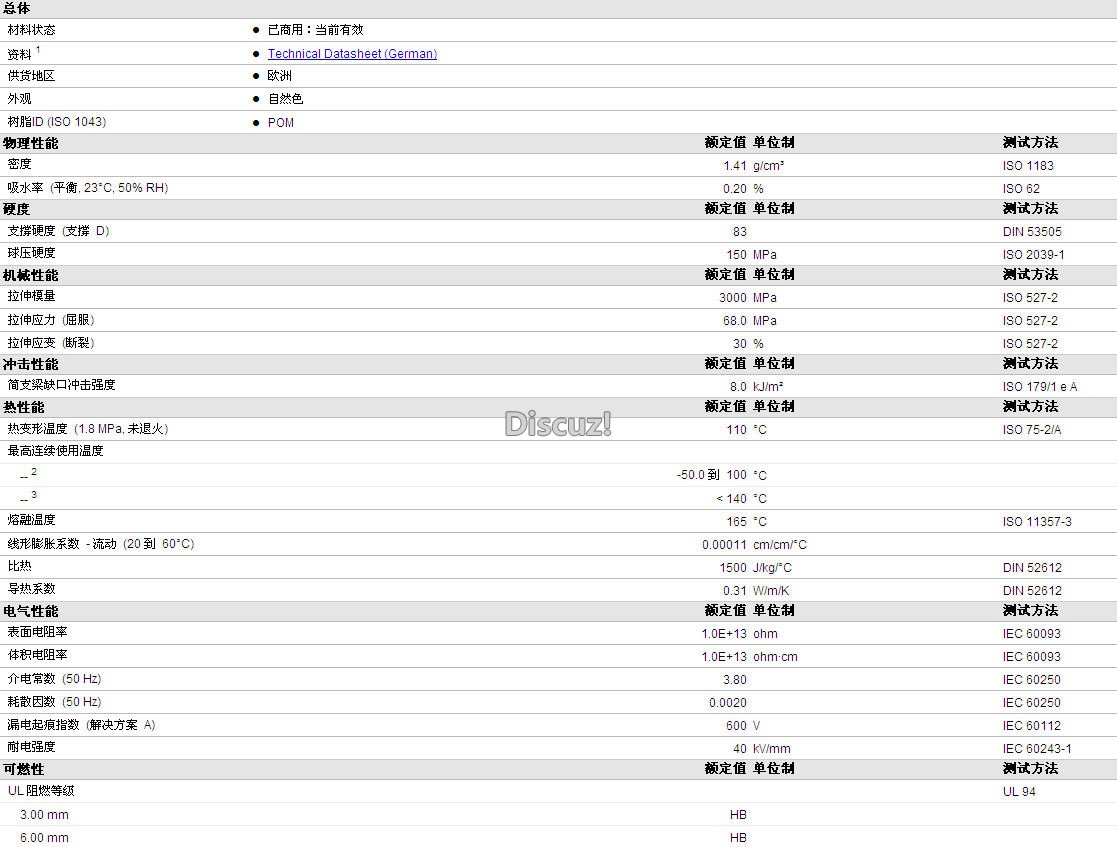1117x847 pixels.
Task: Select the POM resin ID value
Action: pyautogui.click(x=281, y=123)
